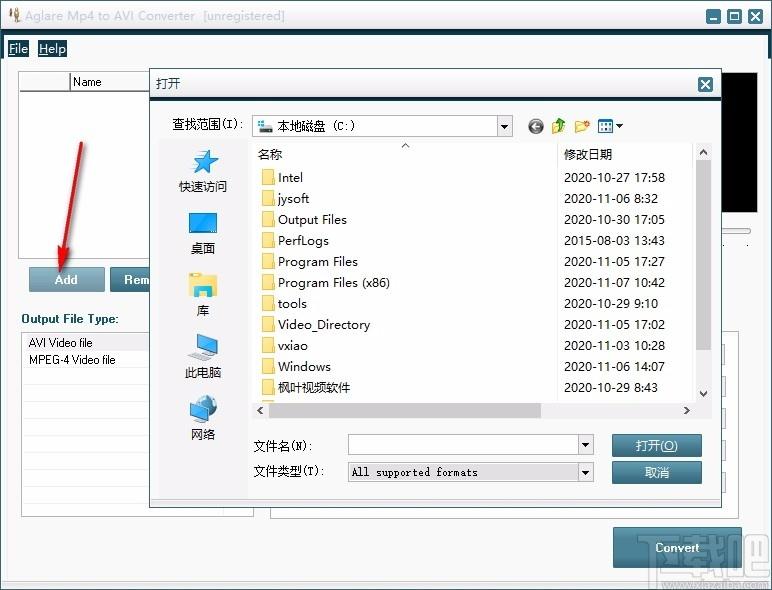Select the Program Files folder name

click(318, 262)
